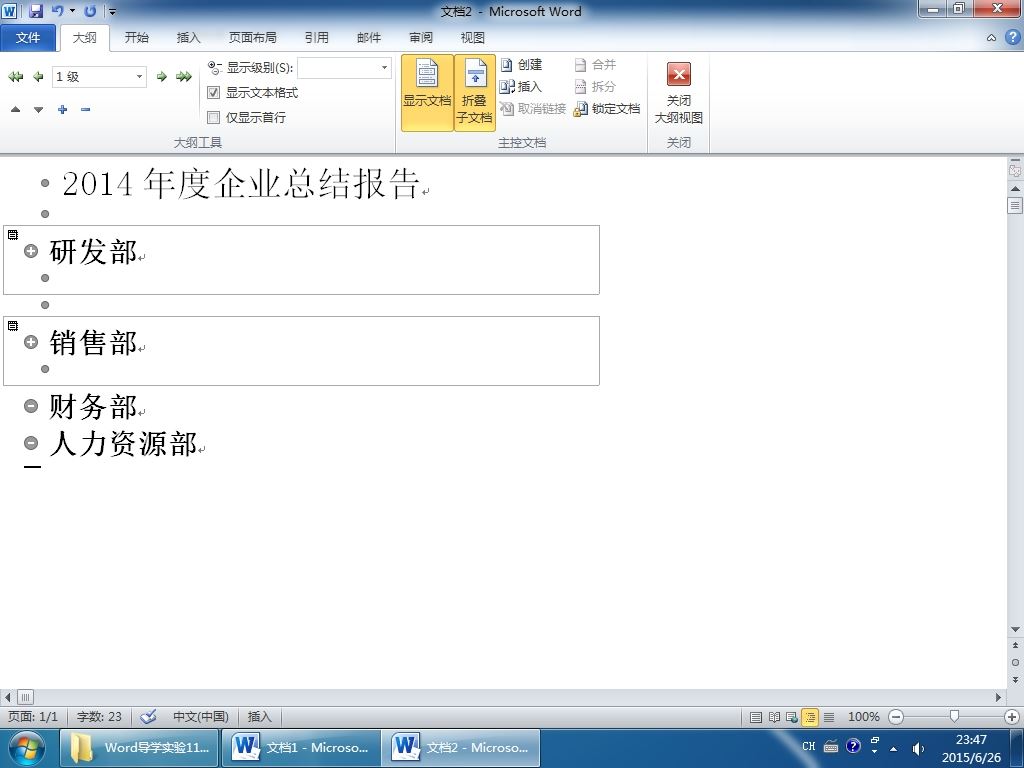This screenshot has width=1024, height=768.
Task: Switch to Draft view icon
Action: click(829, 717)
